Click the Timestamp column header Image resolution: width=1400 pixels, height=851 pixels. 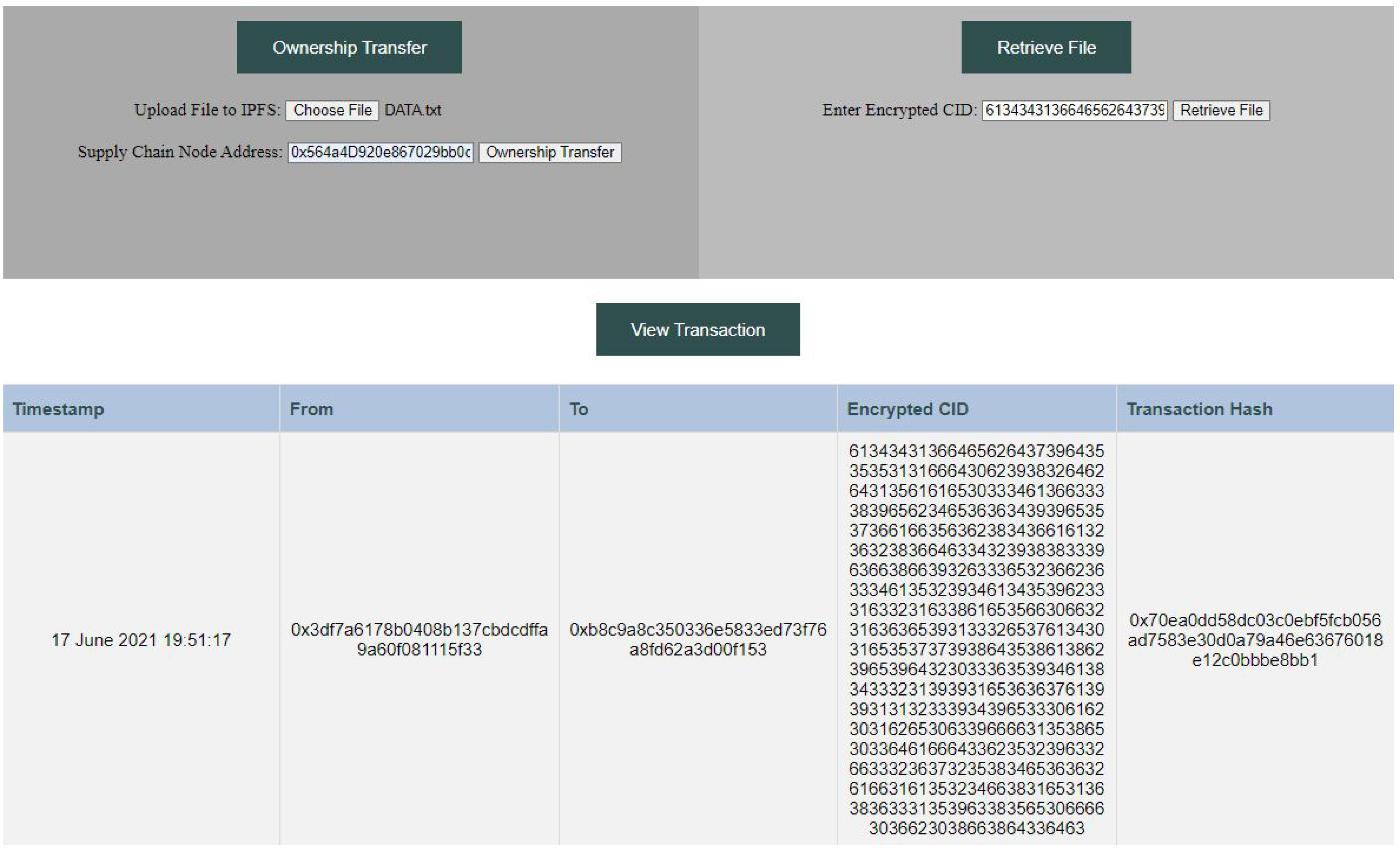pos(58,409)
